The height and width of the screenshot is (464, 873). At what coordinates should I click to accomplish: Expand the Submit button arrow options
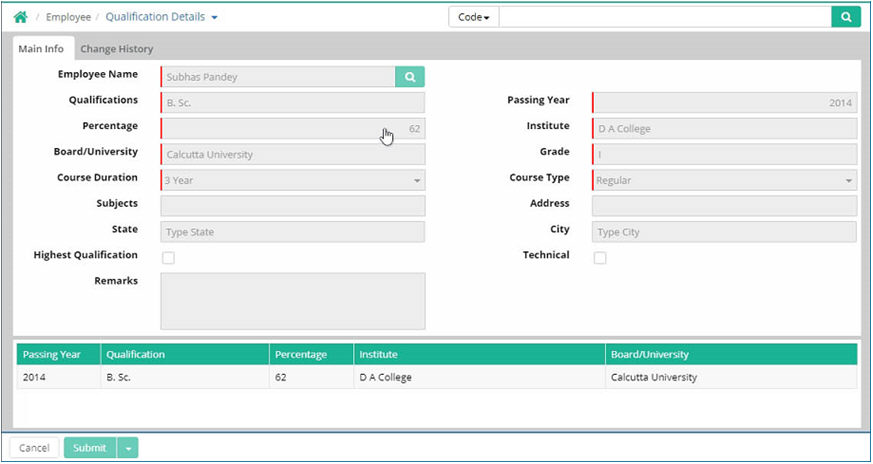[x=128, y=448]
